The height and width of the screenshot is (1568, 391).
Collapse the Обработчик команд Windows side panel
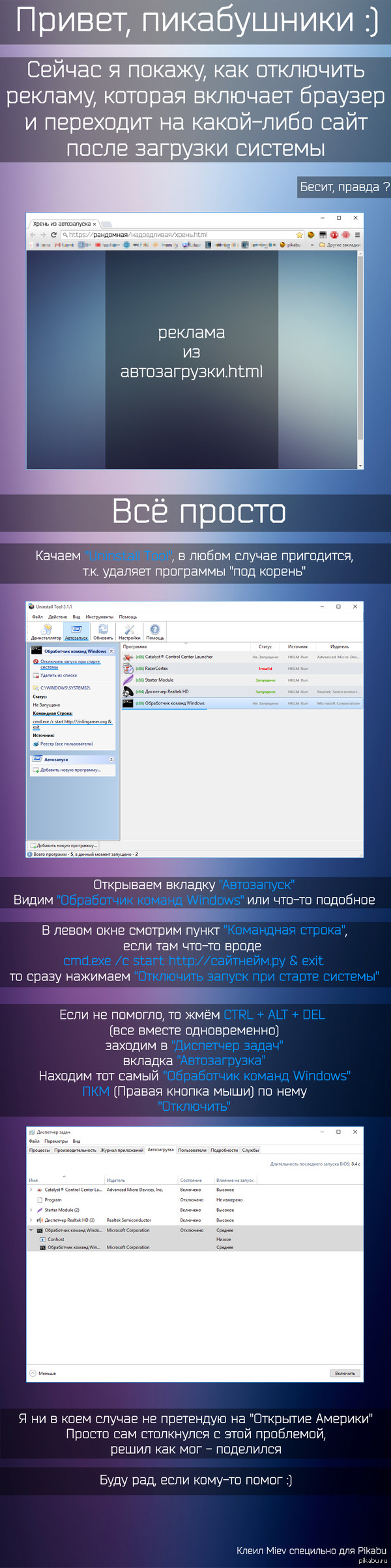pos(111,651)
